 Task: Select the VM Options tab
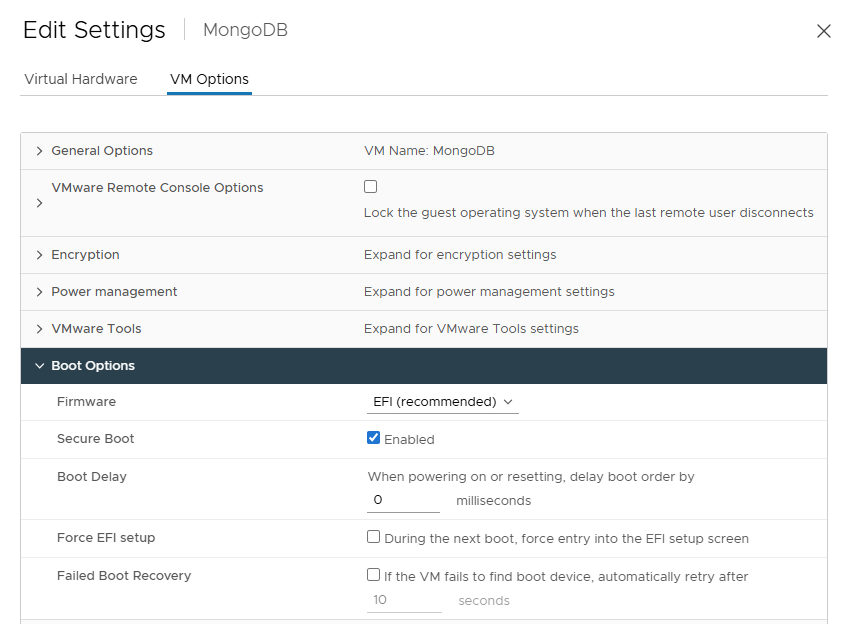click(209, 79)
